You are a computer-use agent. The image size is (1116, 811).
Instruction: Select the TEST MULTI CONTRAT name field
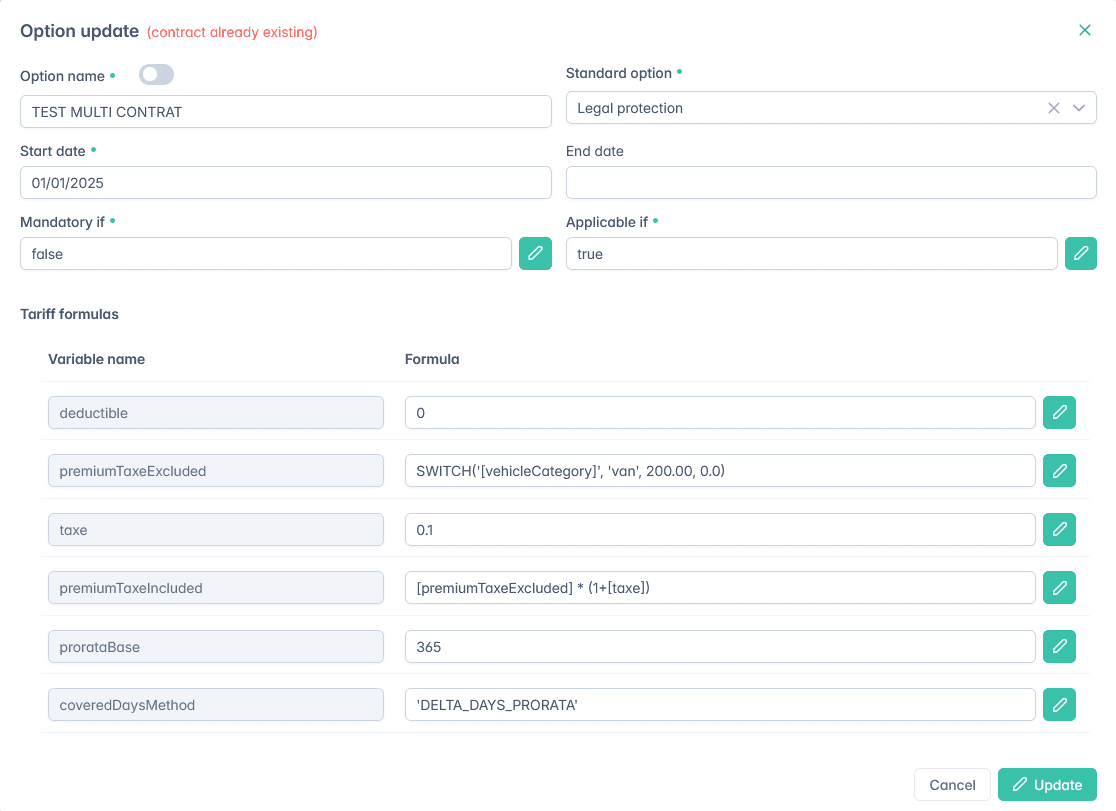(285, 111)
